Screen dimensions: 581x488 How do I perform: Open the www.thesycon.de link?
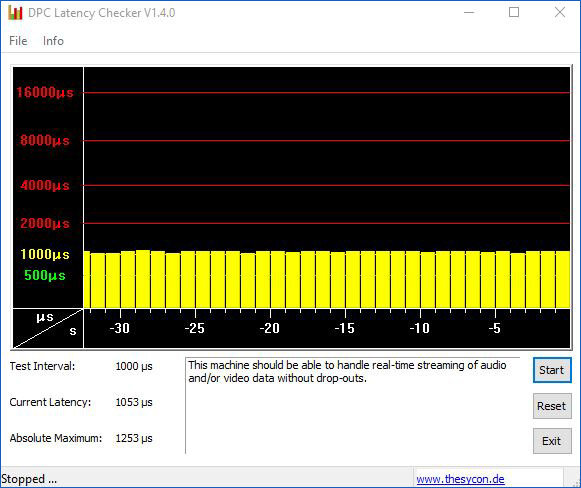(460, 479)
